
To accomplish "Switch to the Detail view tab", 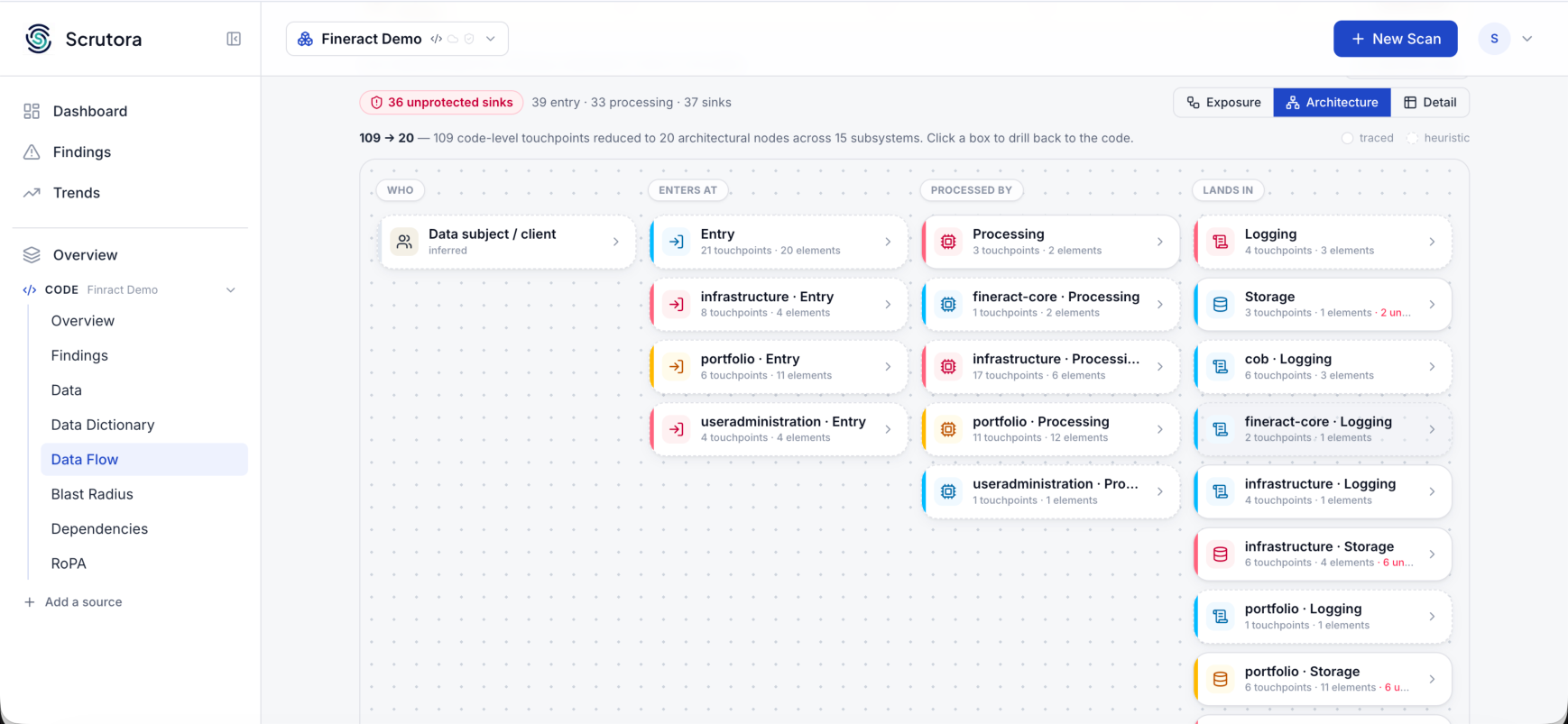I will 1430,103.
